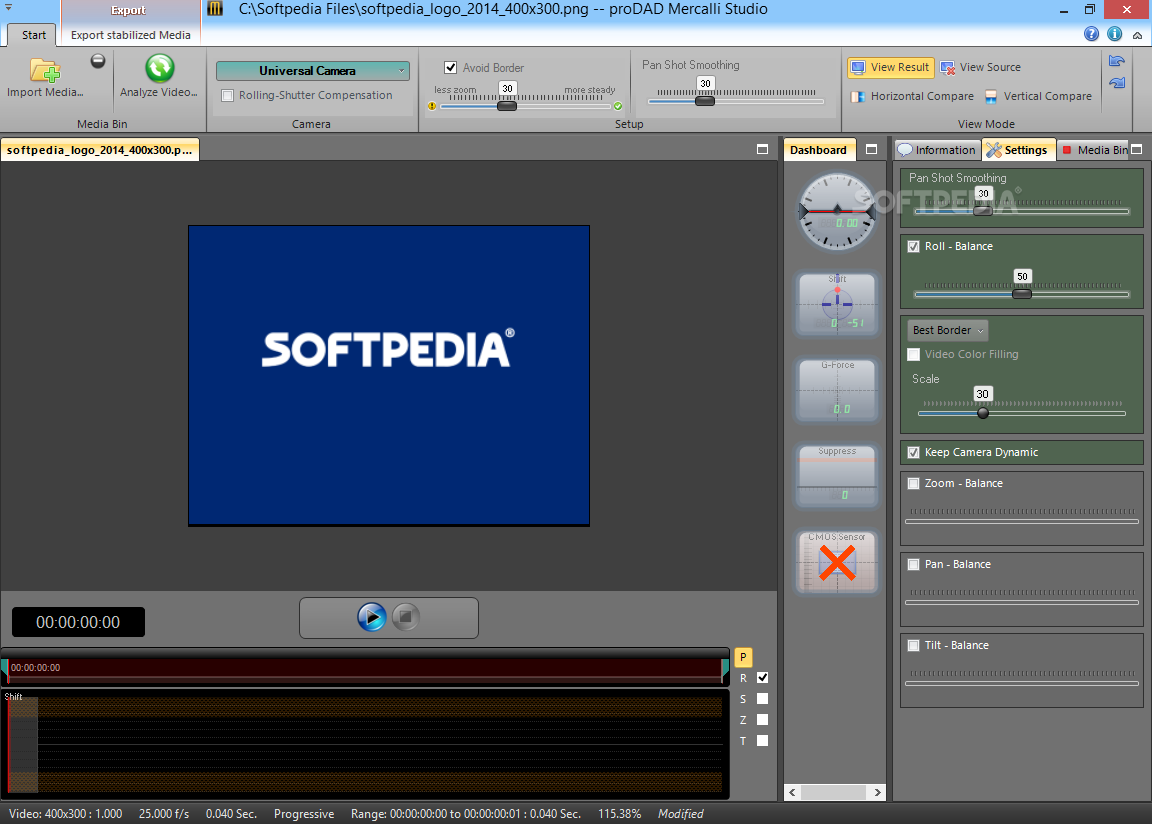Image resolution: width=1152 pixels, height=824 pixels.
Task: Click the red timeline range bar
Action: click(x=365, y=668)
